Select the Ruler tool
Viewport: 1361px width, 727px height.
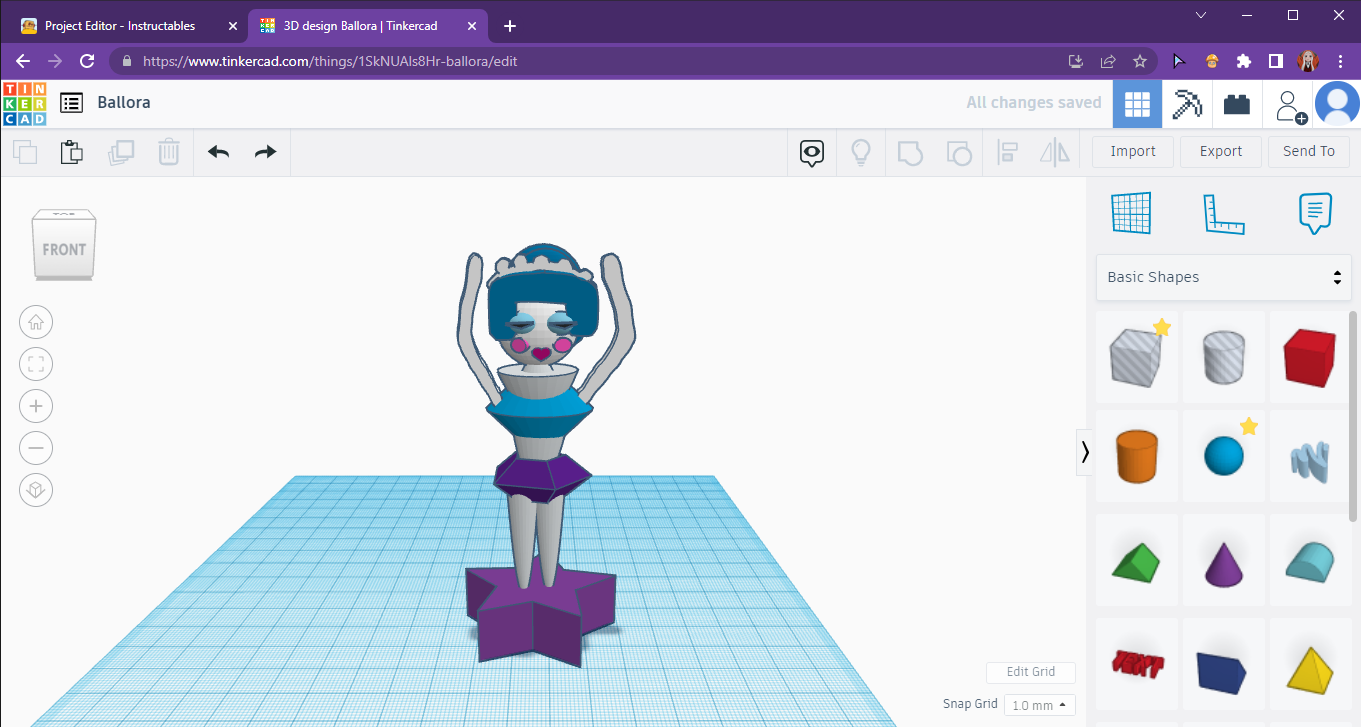[x=1223, y=213]
